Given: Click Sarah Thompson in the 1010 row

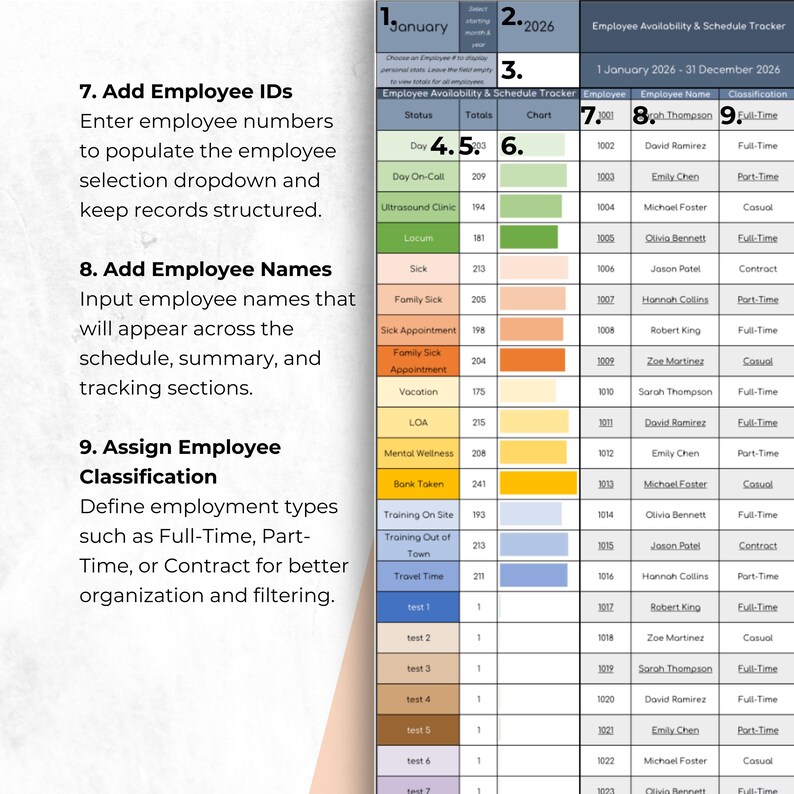Looking at the screenshot, I should [675, 392].
